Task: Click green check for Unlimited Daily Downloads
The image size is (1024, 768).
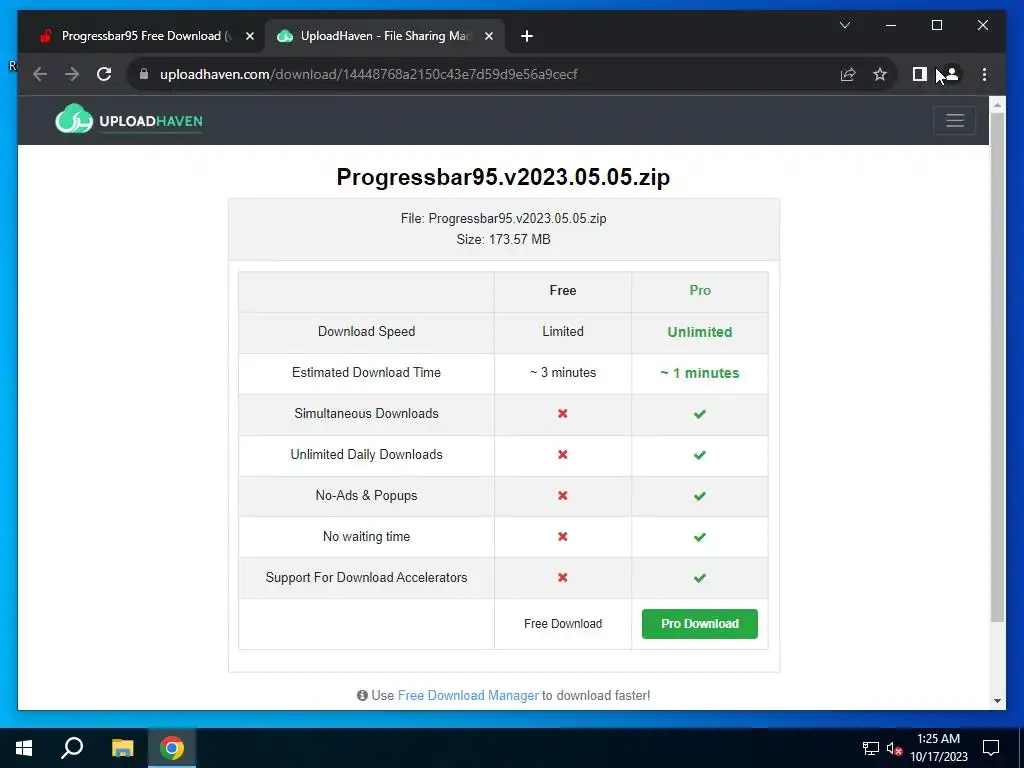Action: [x=699, y=455]
